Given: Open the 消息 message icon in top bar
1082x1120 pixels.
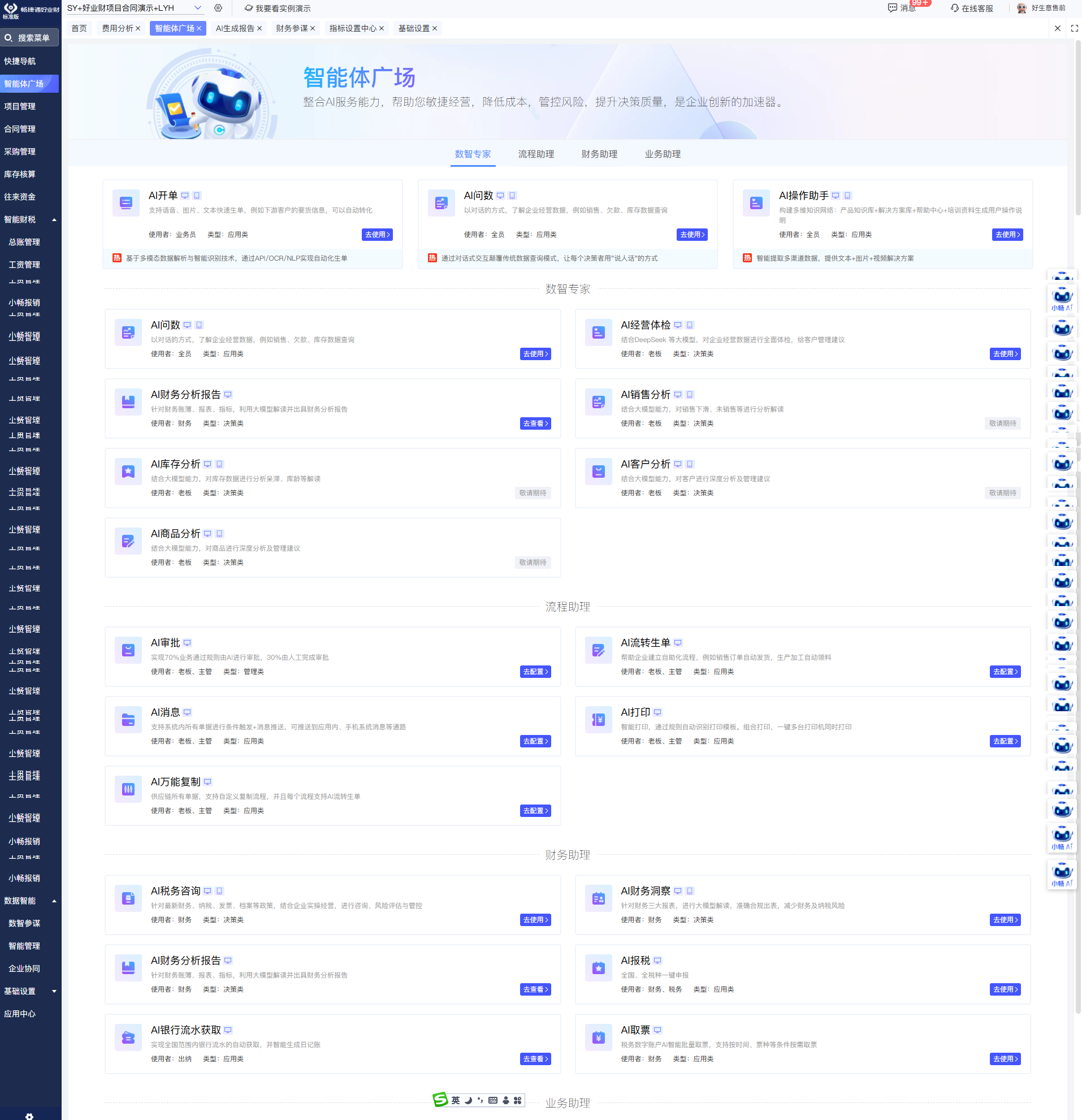Looking at the screenshot, I should point(892,8).
